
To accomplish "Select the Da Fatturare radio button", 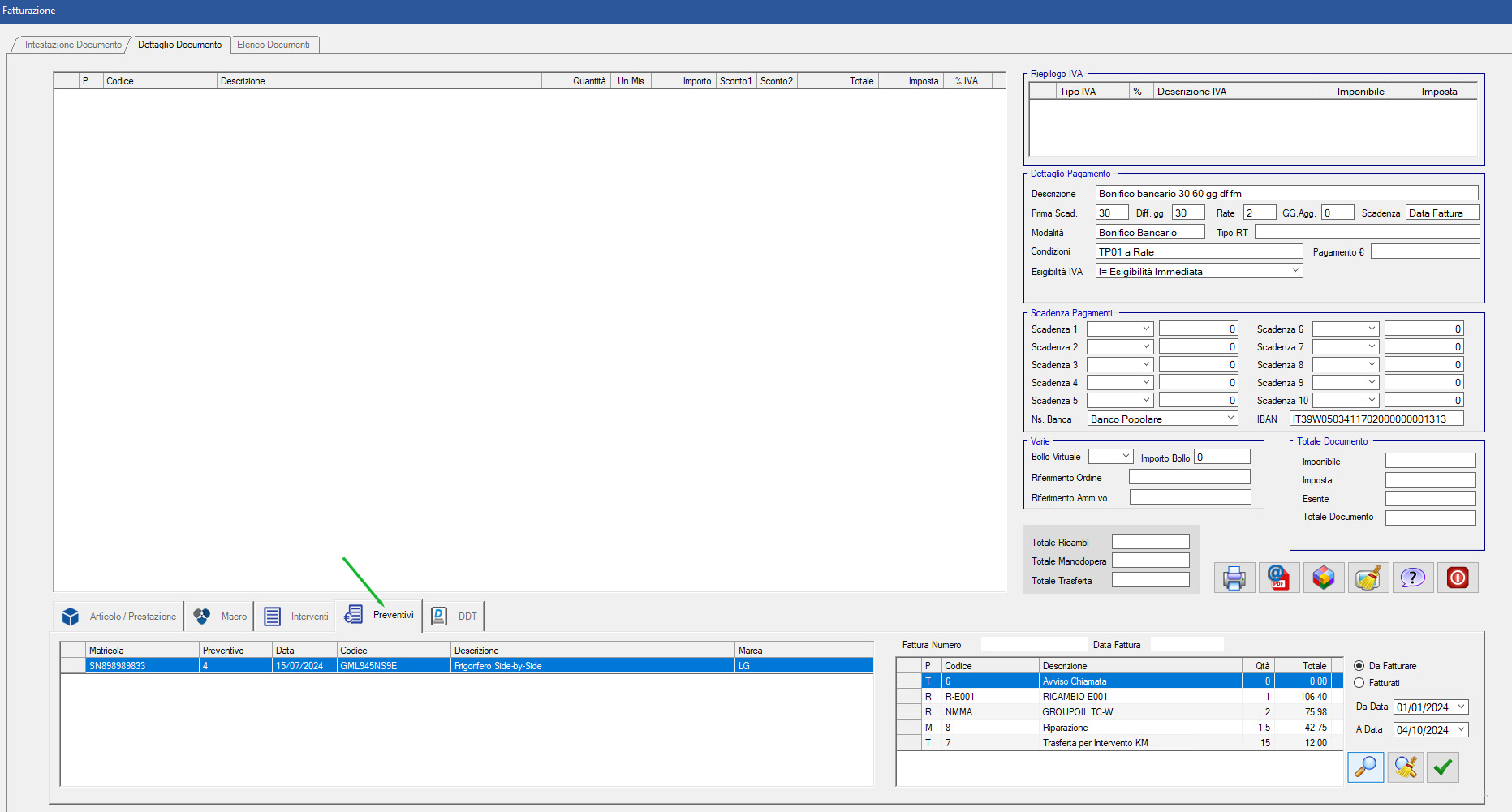I will 1359,666.
